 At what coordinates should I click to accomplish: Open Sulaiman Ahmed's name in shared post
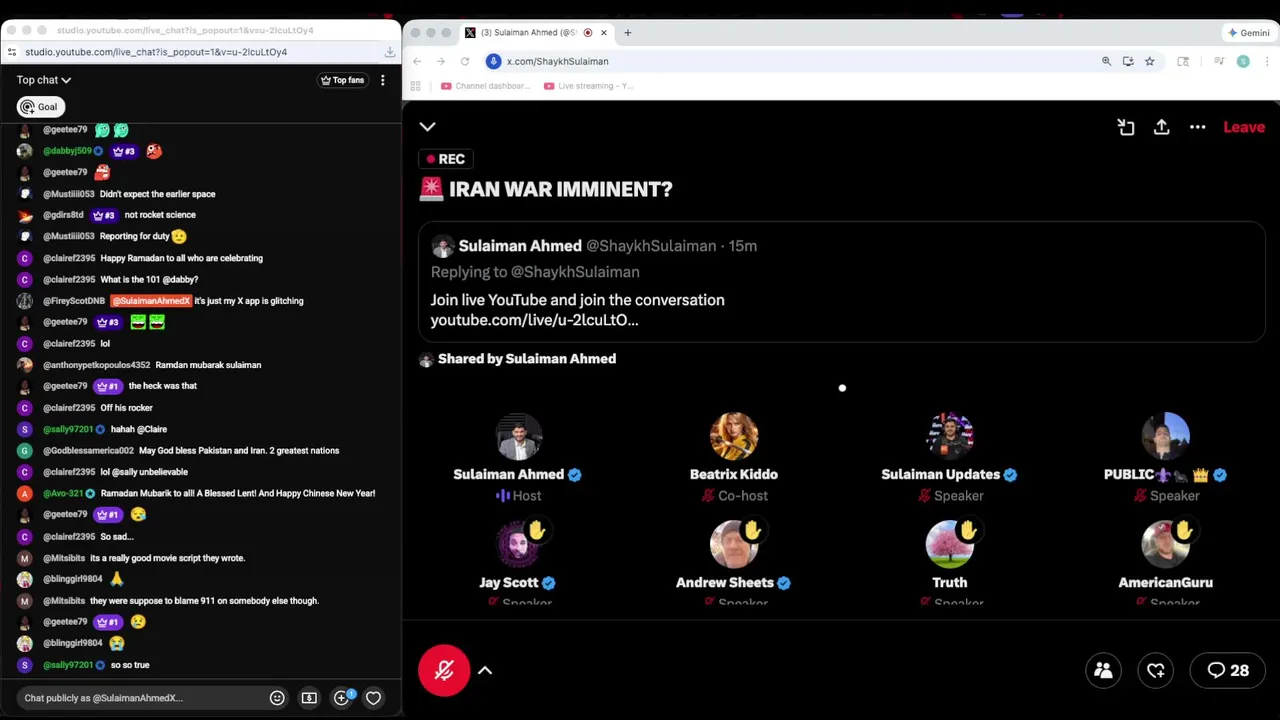(520, 246)
